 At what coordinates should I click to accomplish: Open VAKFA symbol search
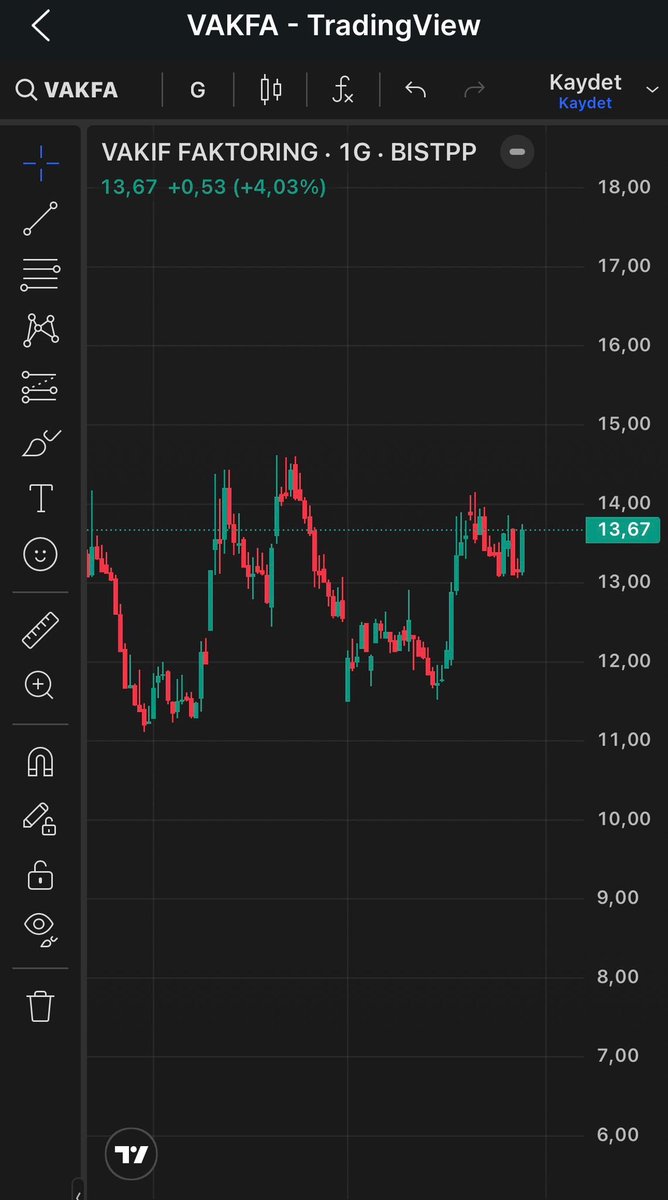tap(67, 90)
